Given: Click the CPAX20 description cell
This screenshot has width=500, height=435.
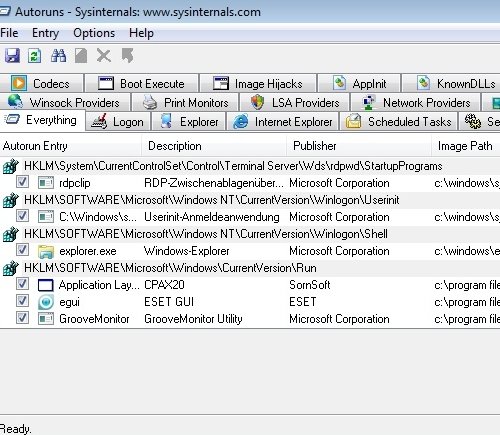Looking at the screenshot, I should tap(164, 285).
